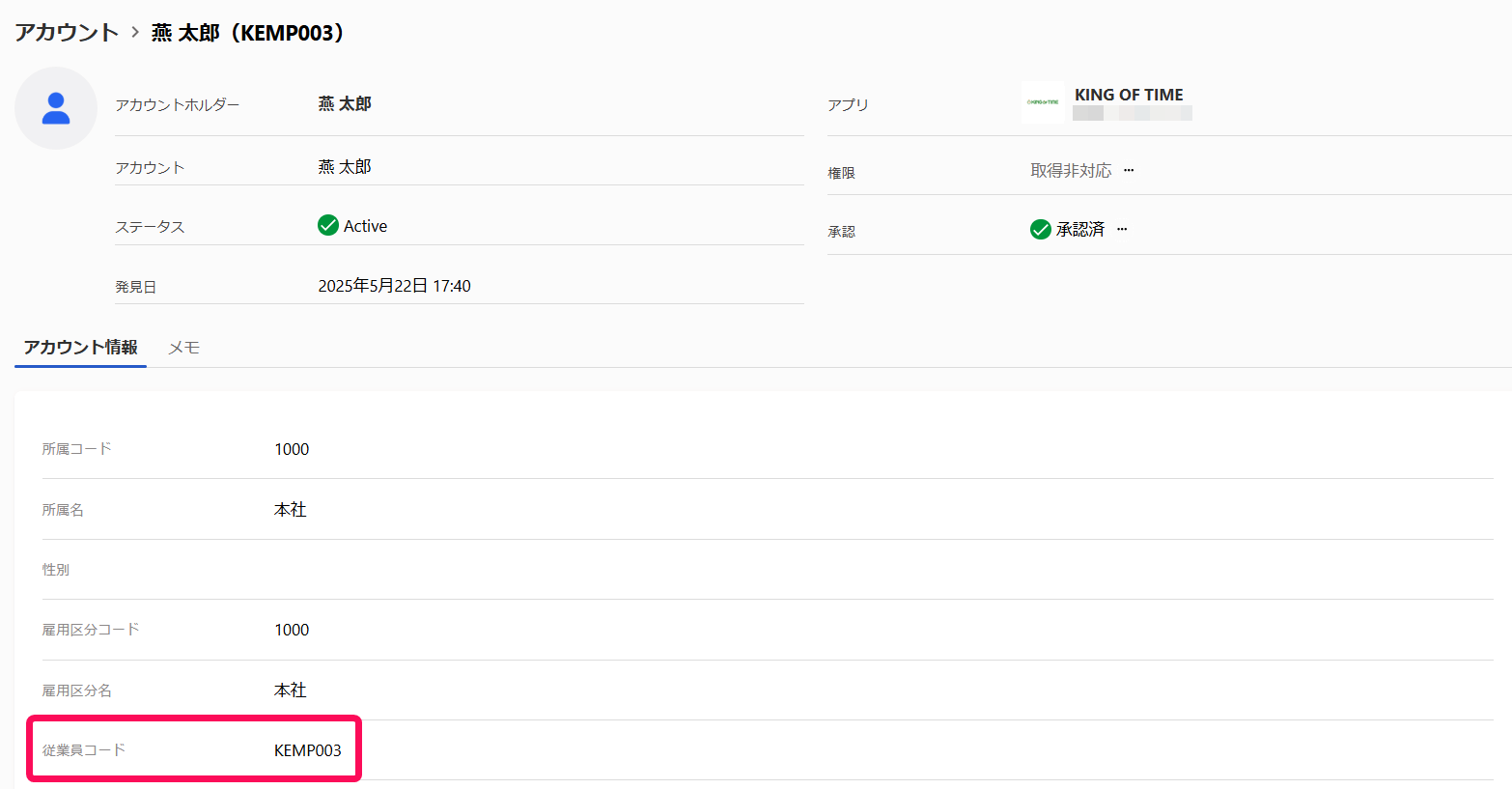Select the アカウント情報 tab

[80, 347]
